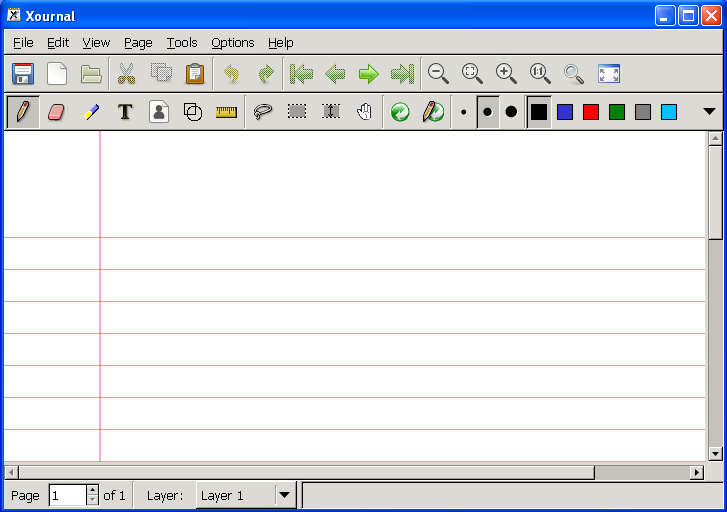The height and width of the screenshot is (512, 727).
Task: Decrease the page number with down stepper
Action: [92, 500]
